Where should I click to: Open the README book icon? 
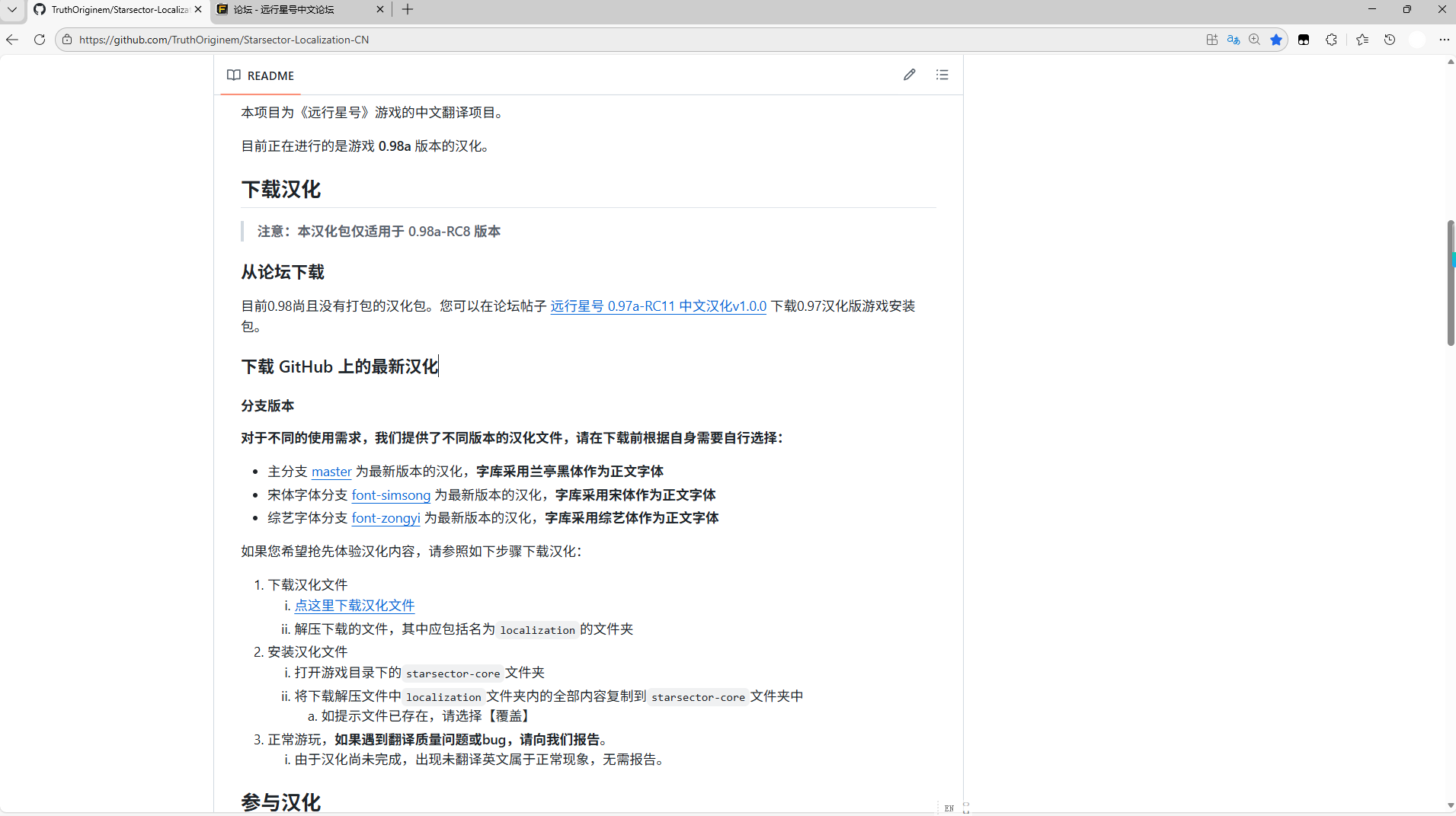pyautogui.click(x=234, y=75)
